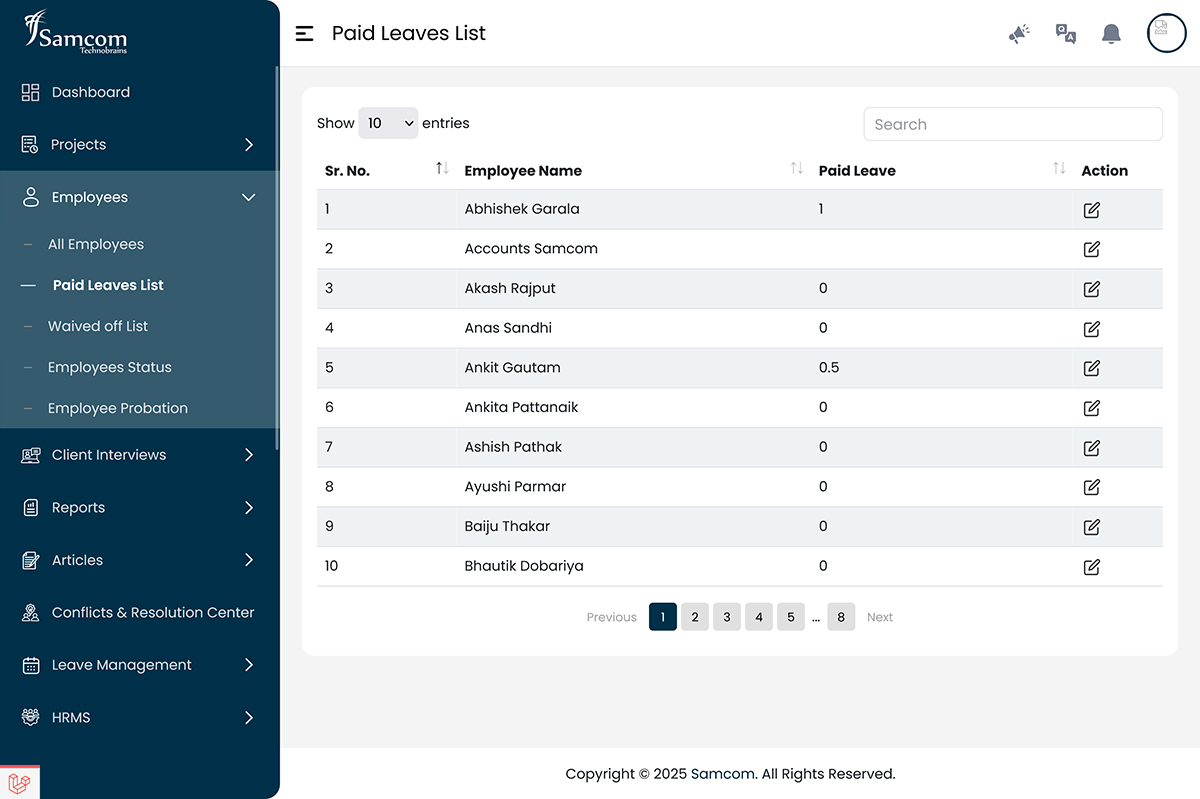Expand the Articles submenu chevron
Viewport: 1200px width, 799px height.
249,560
